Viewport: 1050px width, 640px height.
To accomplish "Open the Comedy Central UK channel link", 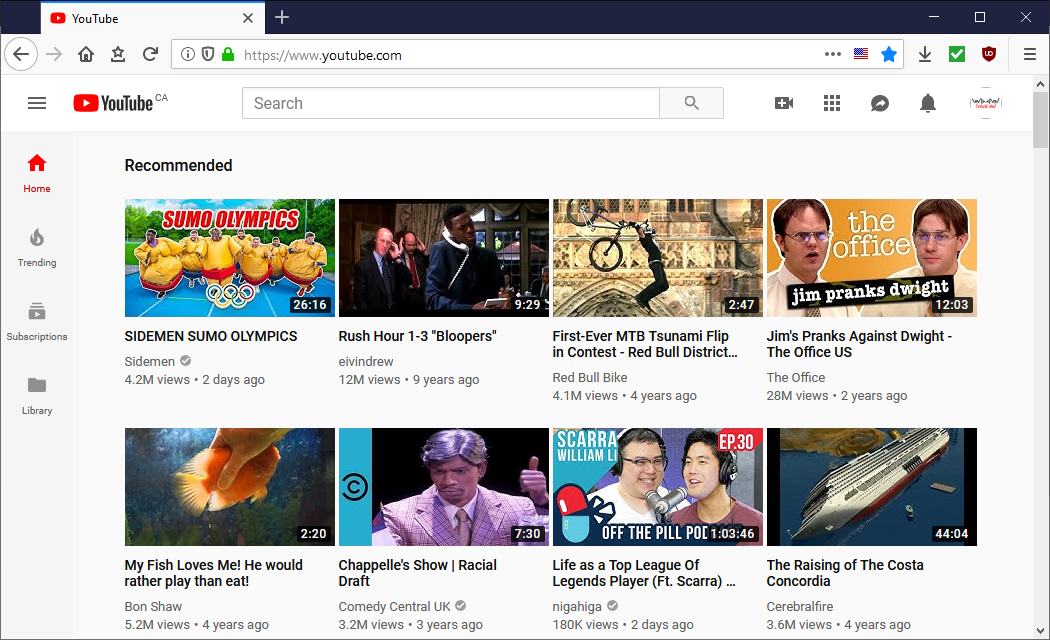I will coord(394,607).
